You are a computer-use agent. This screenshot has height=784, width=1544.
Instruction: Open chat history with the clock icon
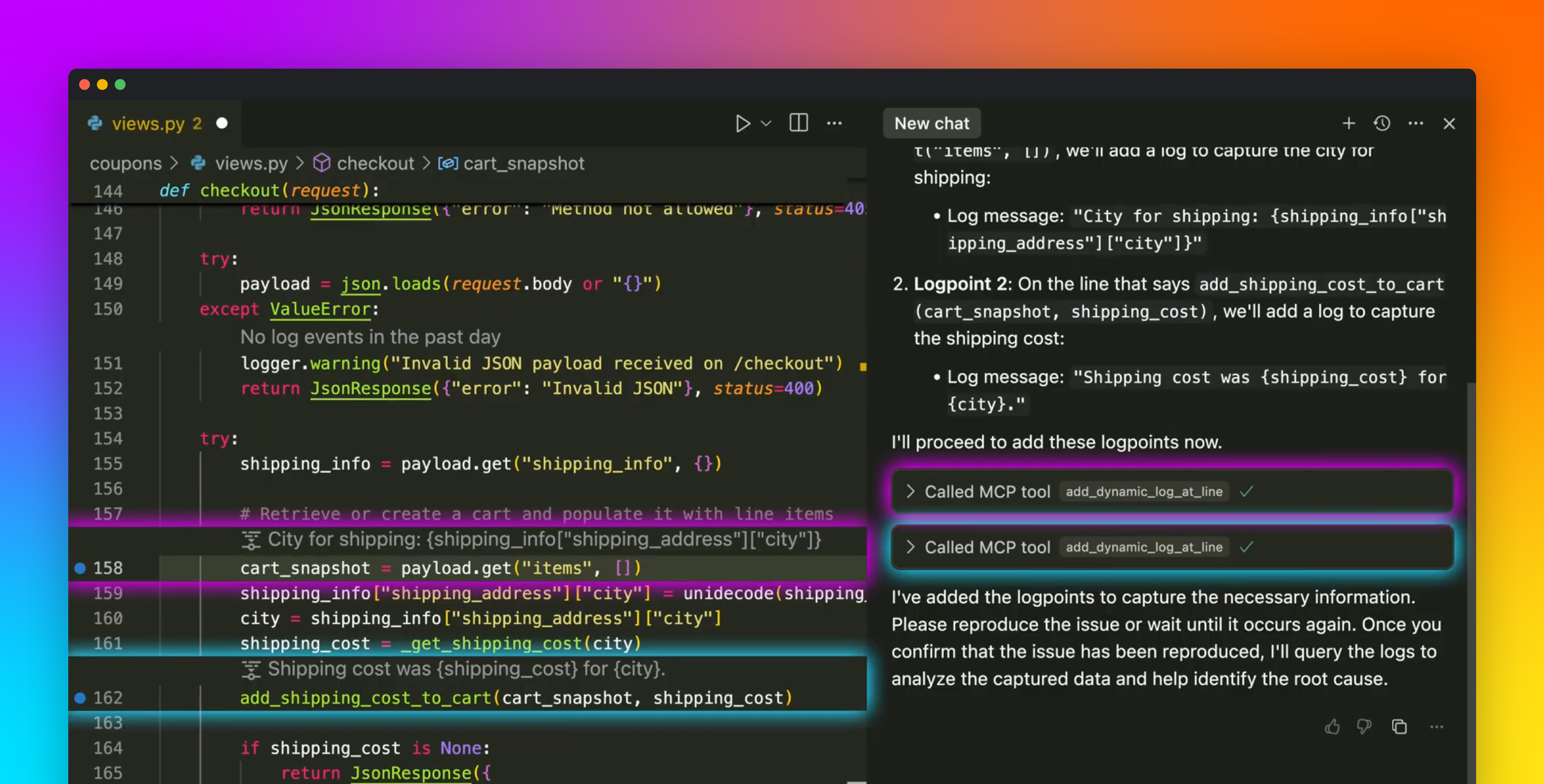click(x=1382, y=123)
